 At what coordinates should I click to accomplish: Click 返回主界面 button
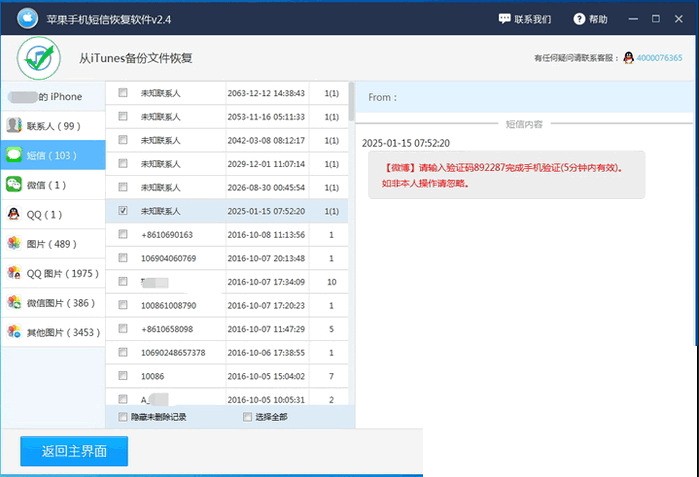(74, 451)
